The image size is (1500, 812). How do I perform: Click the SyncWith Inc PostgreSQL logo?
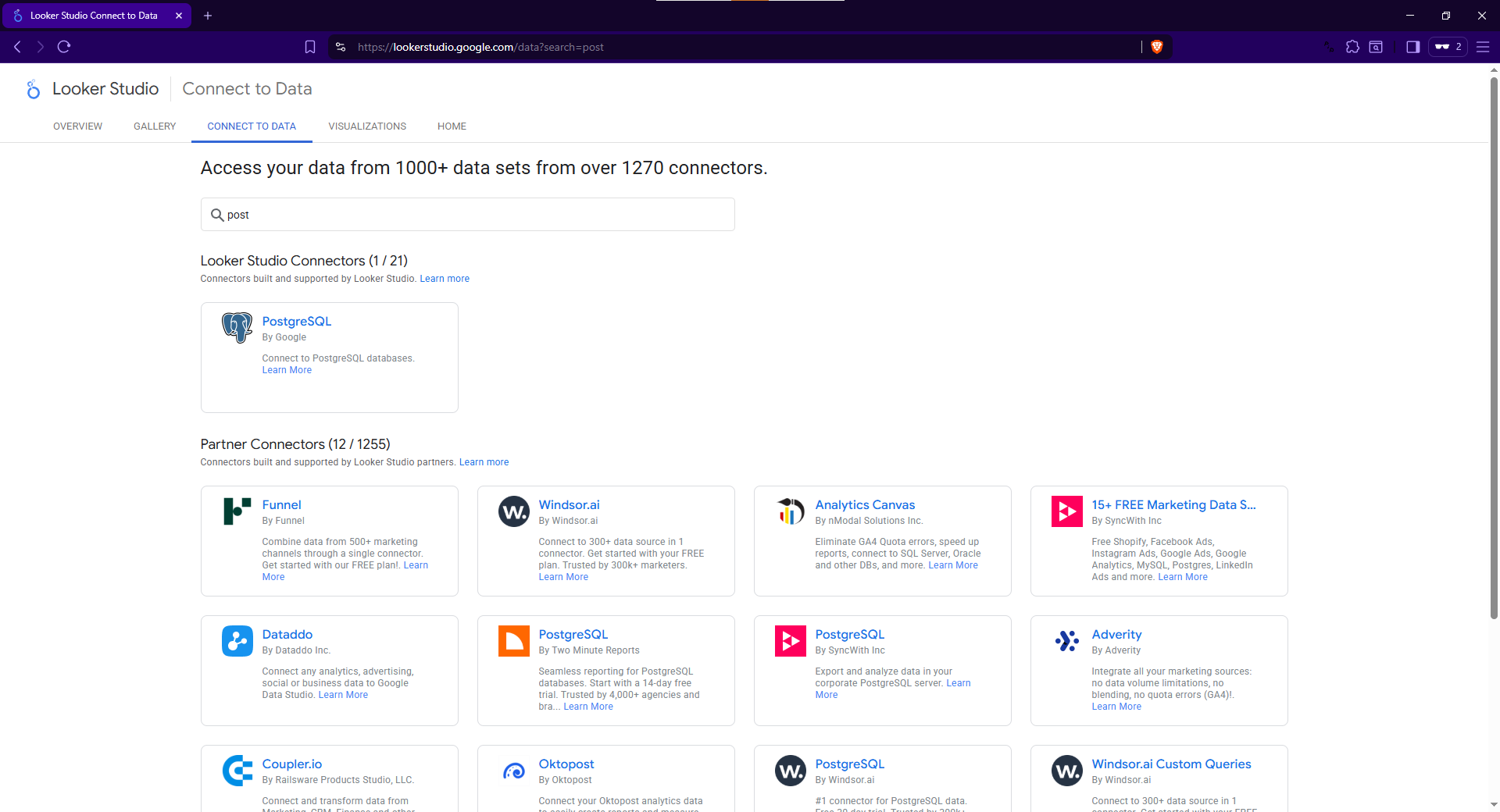point(791,641)
